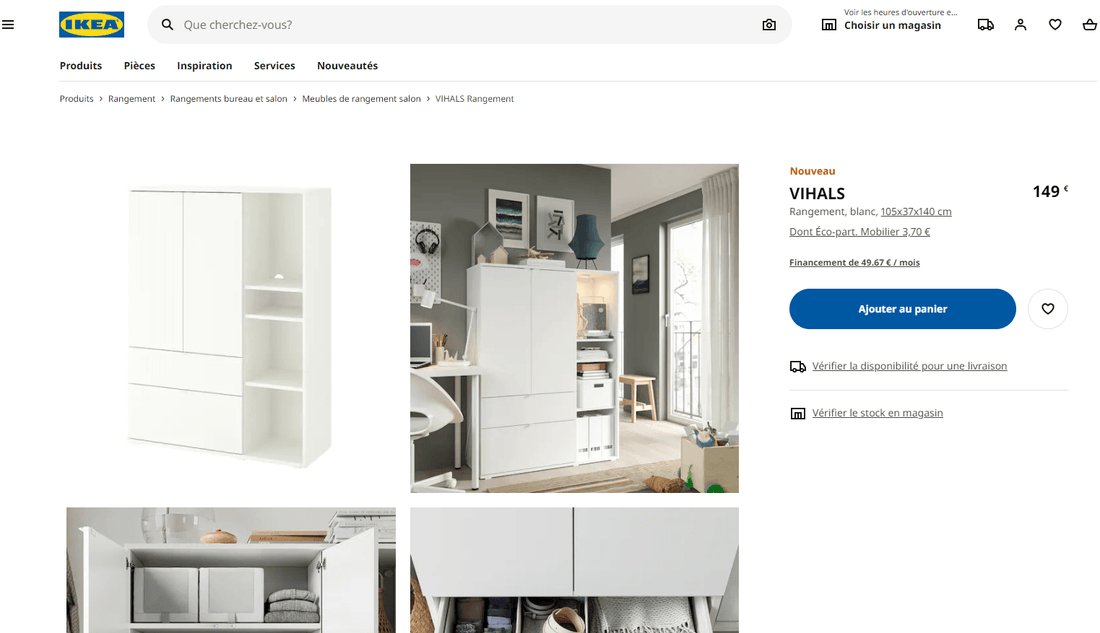Click the delivery truck icon in header

point(986,24)
